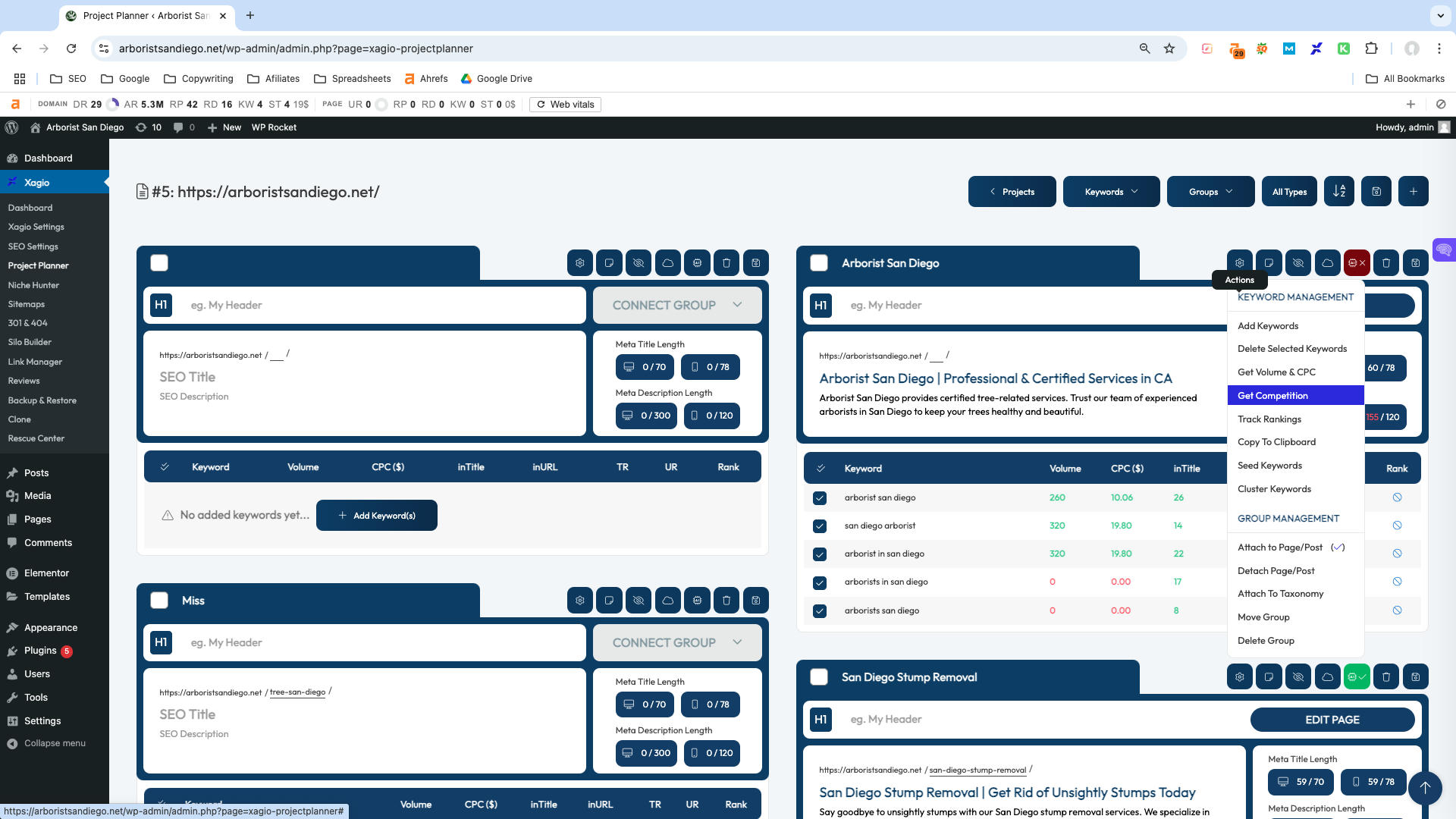Check the Arborist San Diego group checkbox
Viewport: 1456px width, 819px height.
[x=819, y=263]
